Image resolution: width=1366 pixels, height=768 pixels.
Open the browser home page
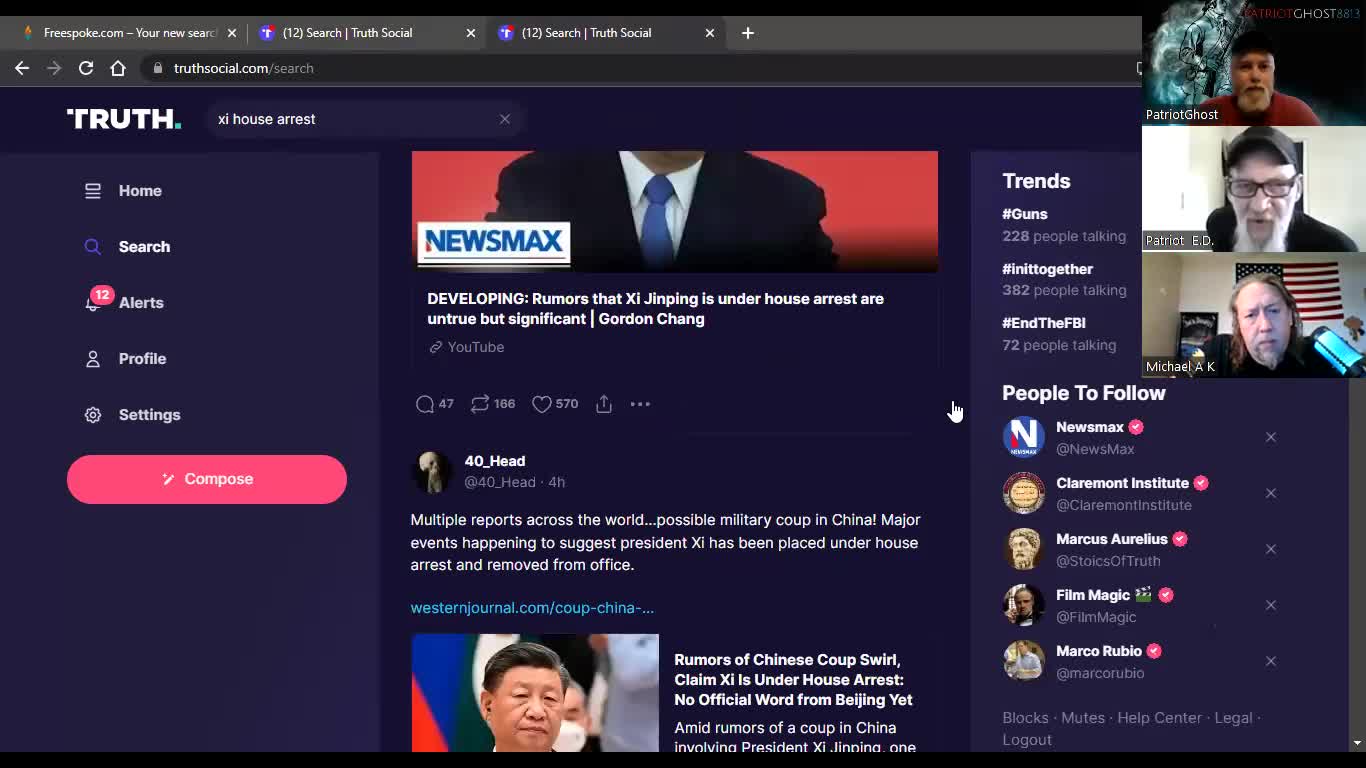point(118,68)
